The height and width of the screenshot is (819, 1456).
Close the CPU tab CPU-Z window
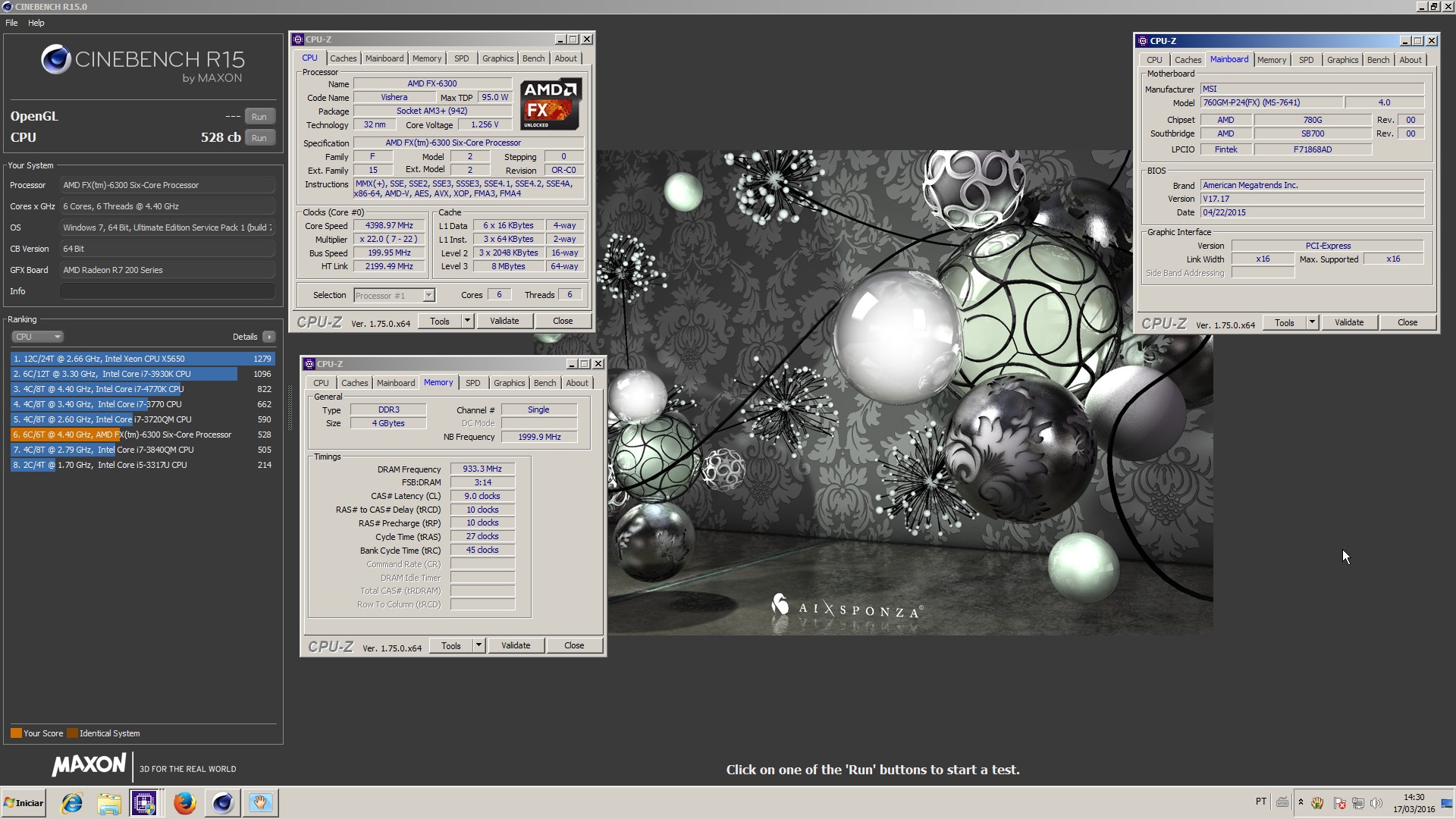563,321
